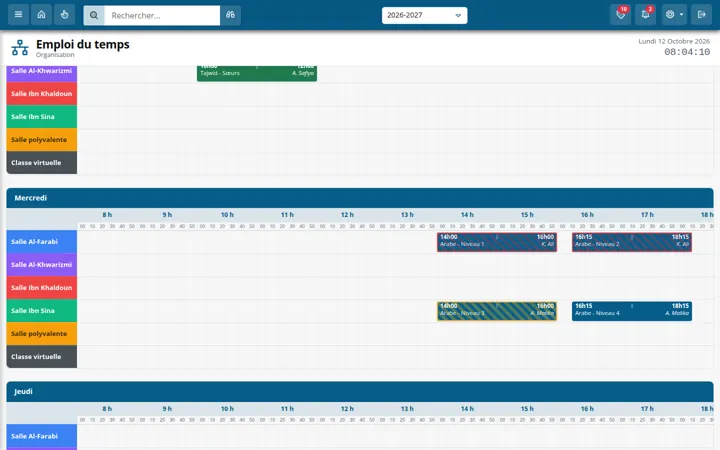Viewport: 720px width, 450px height.
Task: Click the Mercredi day header
Action: tap(360, 198)
